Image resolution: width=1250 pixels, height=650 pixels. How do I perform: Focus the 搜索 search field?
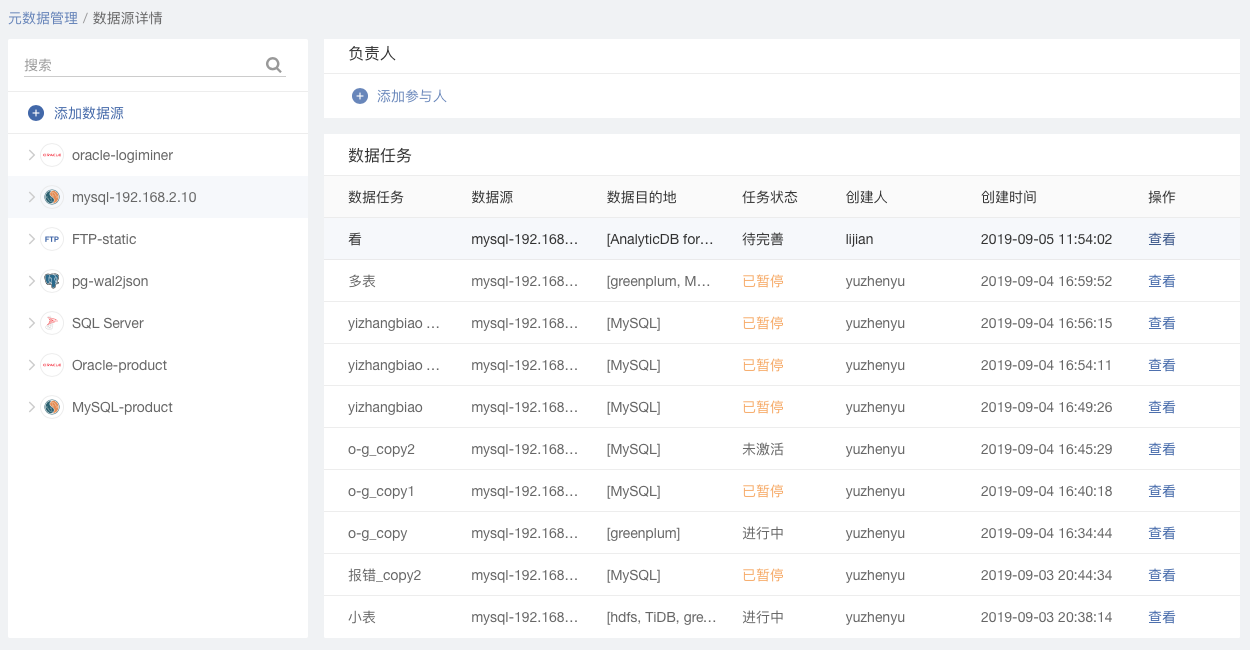pos(140,65)
